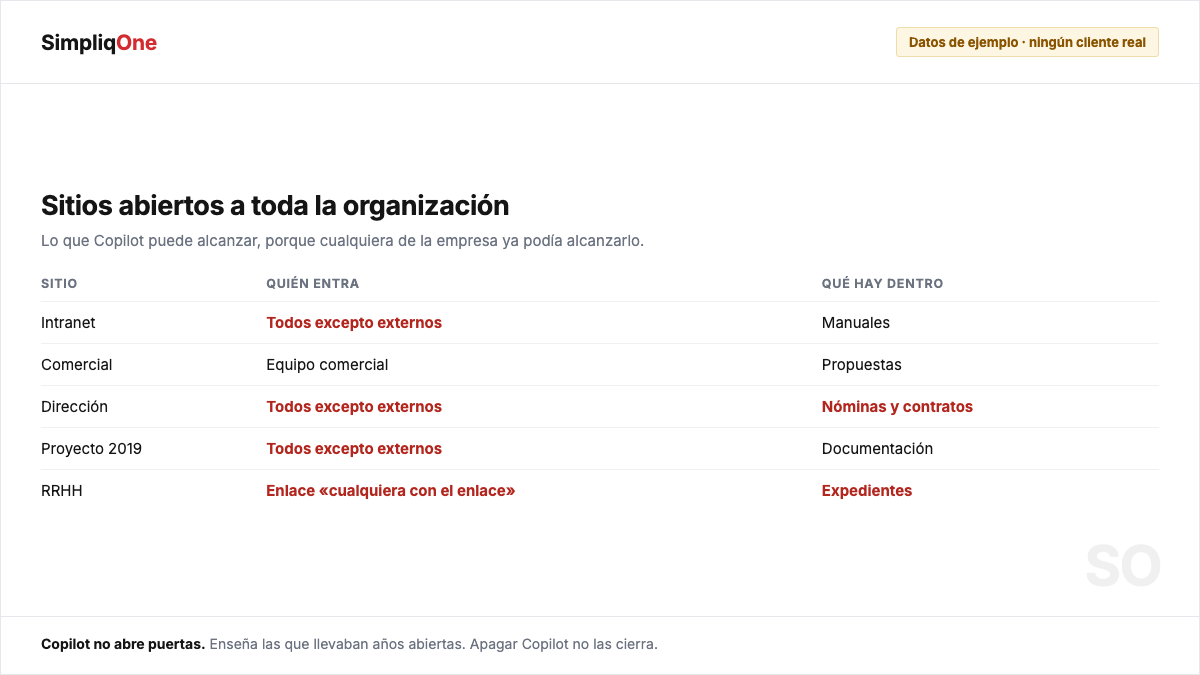The width and height of the screenshot is (1200, 675).
Task: Click 'Todos excepto externos' in Proyecto 2019 row
Action: click(x=354, y=449)
